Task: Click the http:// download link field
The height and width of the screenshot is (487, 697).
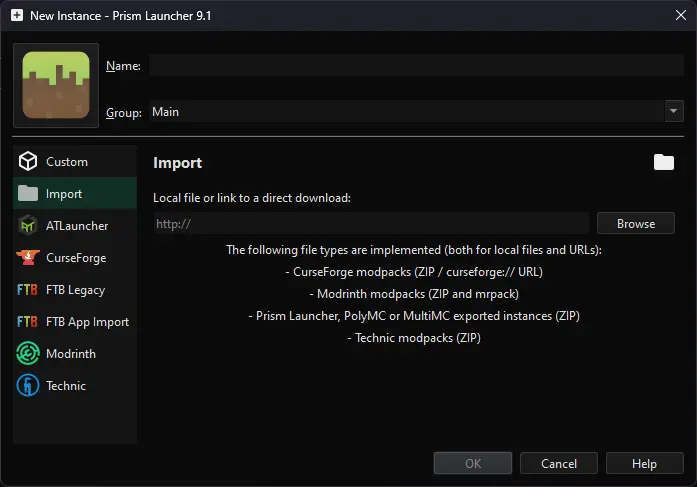Action: tap(370, 224)
